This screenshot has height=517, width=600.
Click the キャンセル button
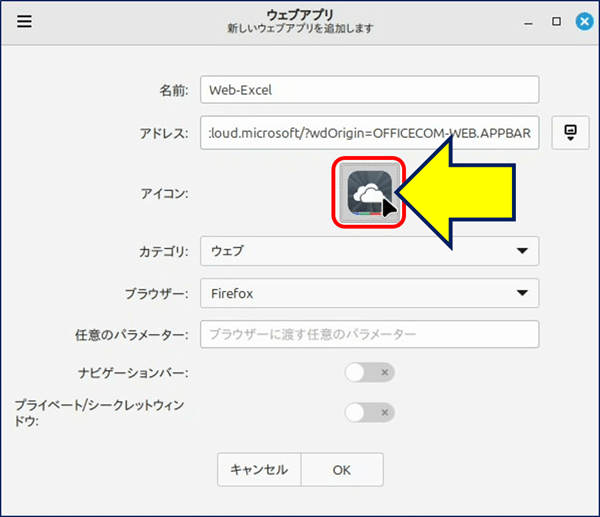(259, 470)
